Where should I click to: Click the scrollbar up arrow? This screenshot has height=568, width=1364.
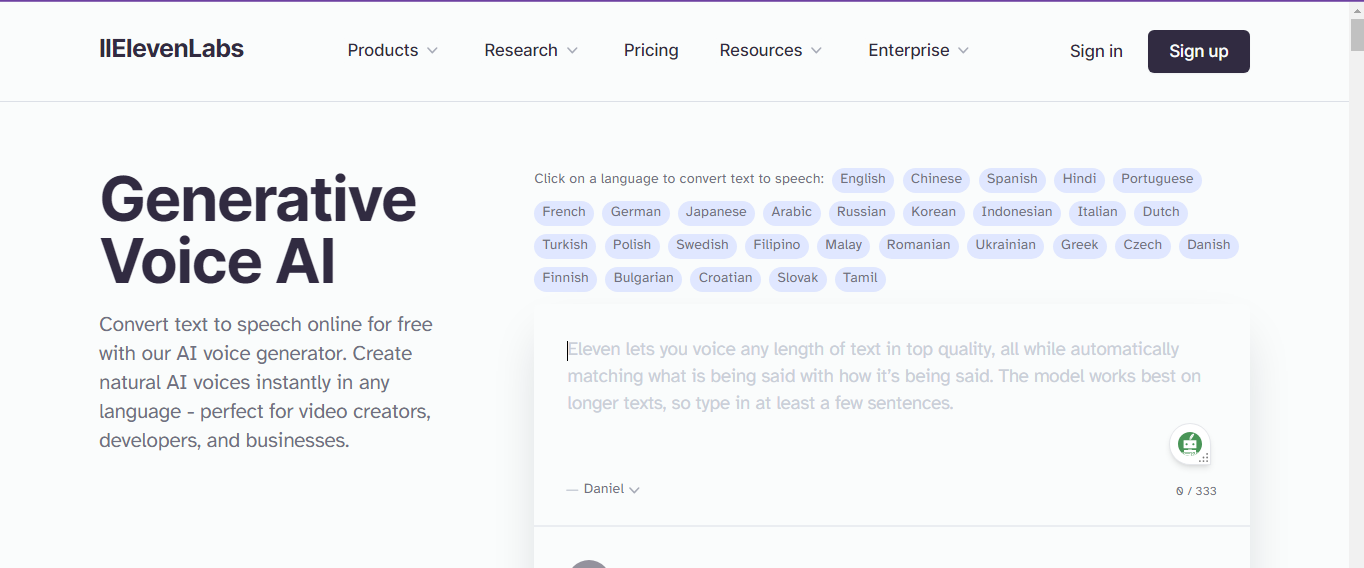(1356, 9)
